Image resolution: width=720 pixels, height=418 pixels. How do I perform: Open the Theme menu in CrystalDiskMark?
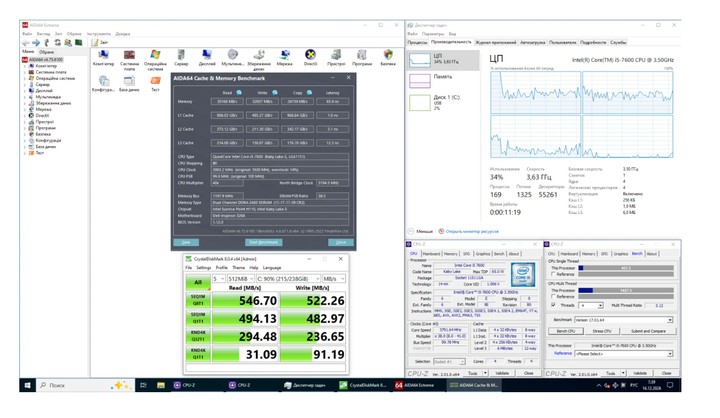coord(239,268)
